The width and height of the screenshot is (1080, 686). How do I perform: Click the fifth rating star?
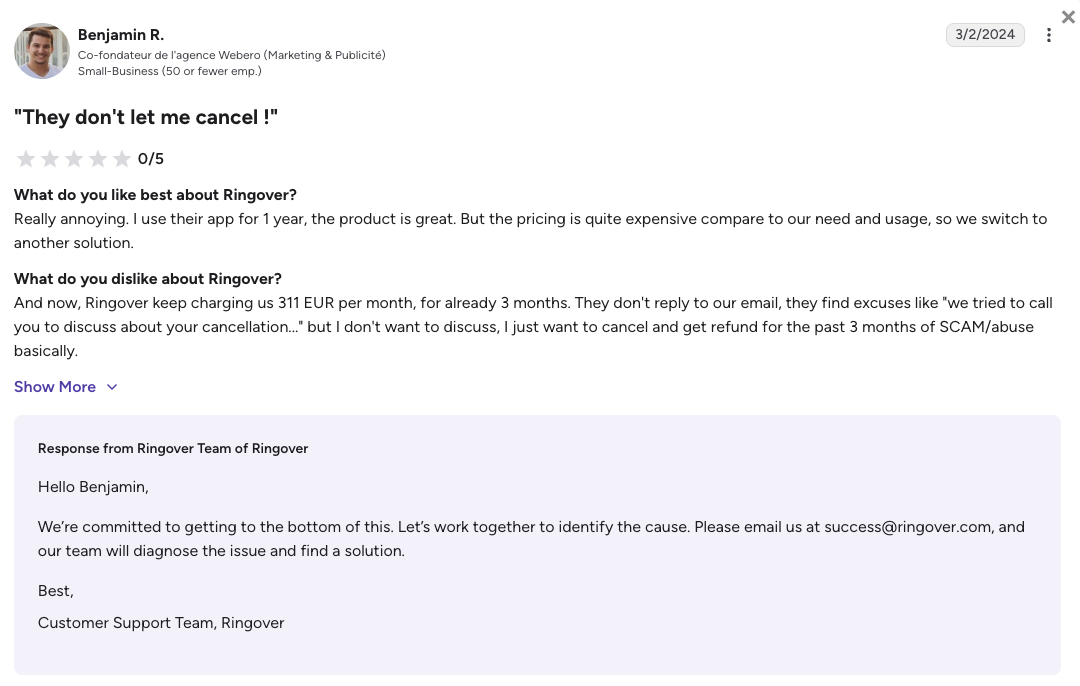122,159
